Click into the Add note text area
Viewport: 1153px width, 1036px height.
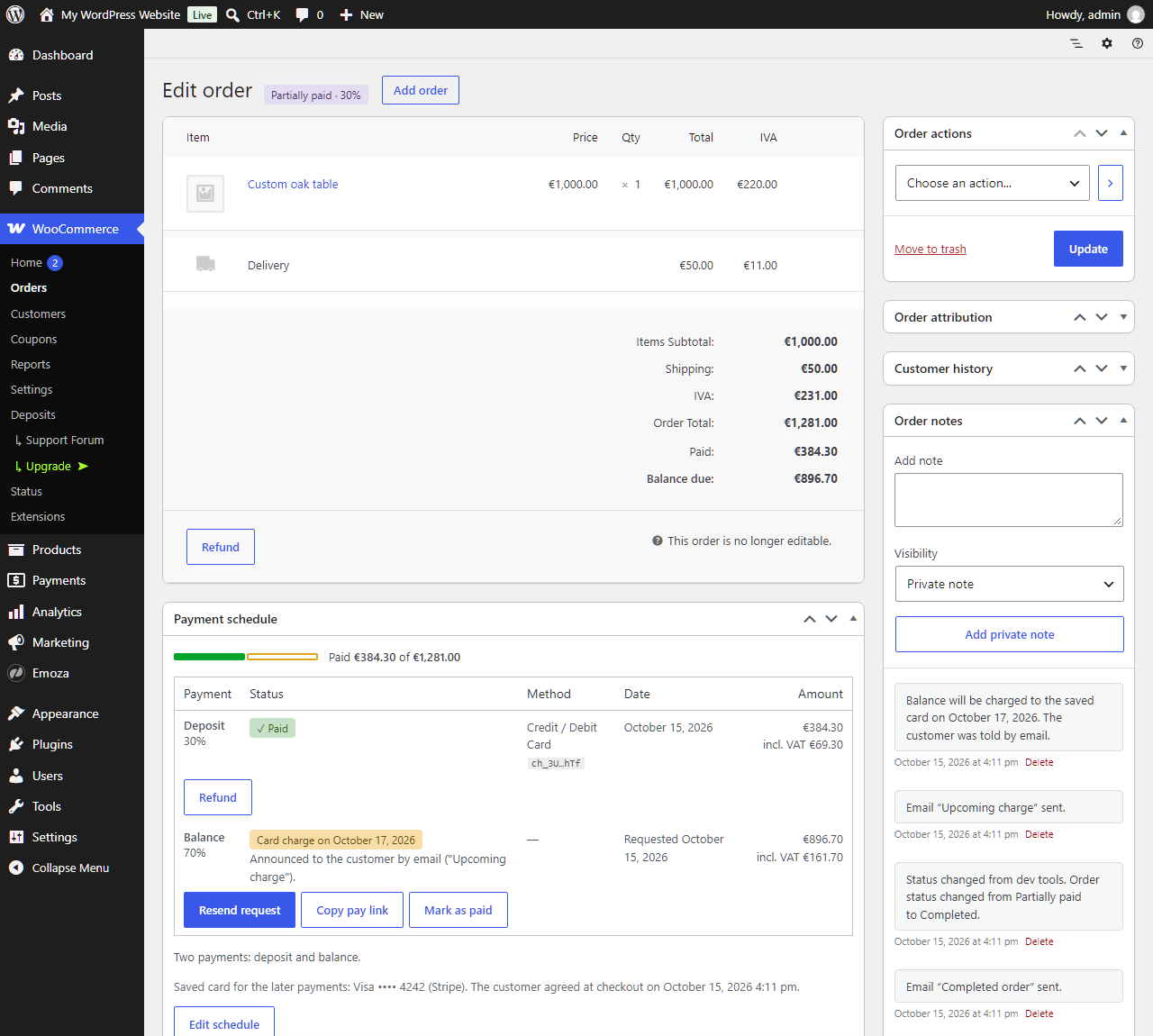pyautogui.click(x=1009, y=500)
